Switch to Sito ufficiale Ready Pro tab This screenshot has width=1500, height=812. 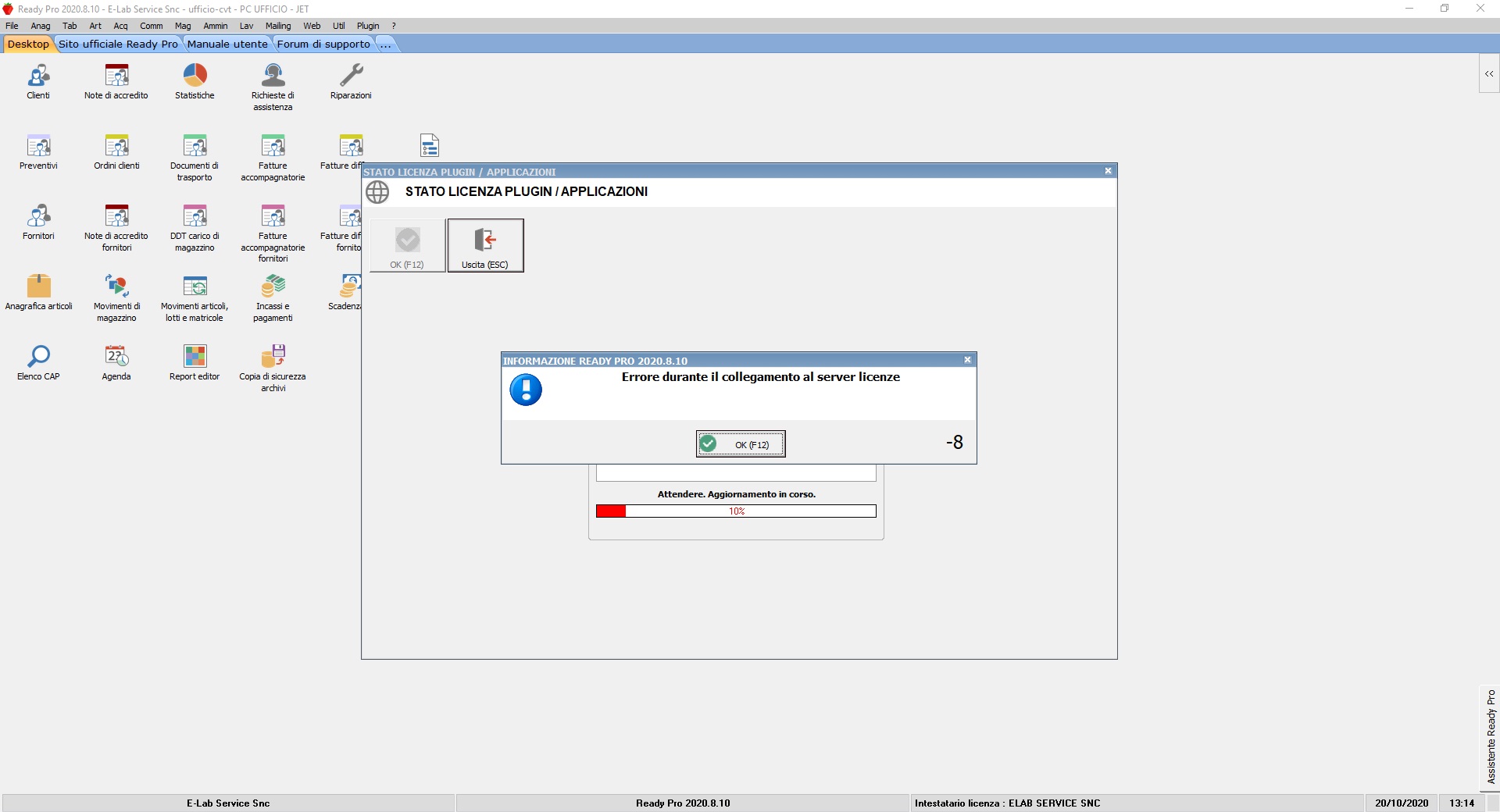click(118, 44)
